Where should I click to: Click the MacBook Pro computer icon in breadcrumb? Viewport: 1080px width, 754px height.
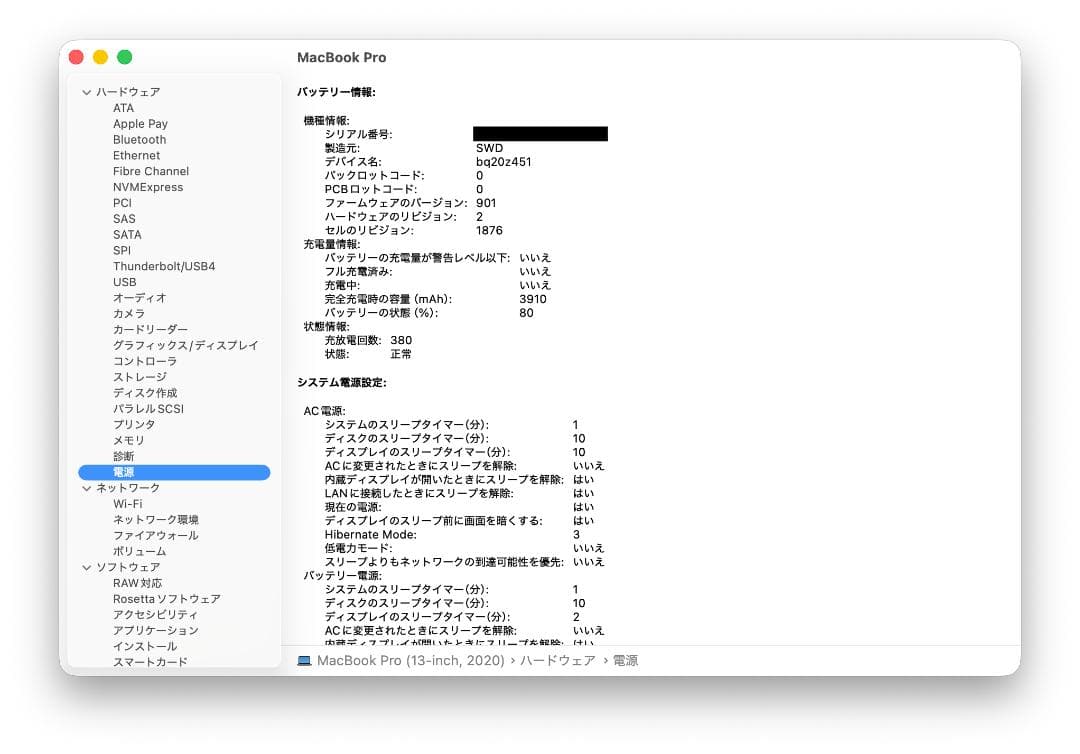304,660
